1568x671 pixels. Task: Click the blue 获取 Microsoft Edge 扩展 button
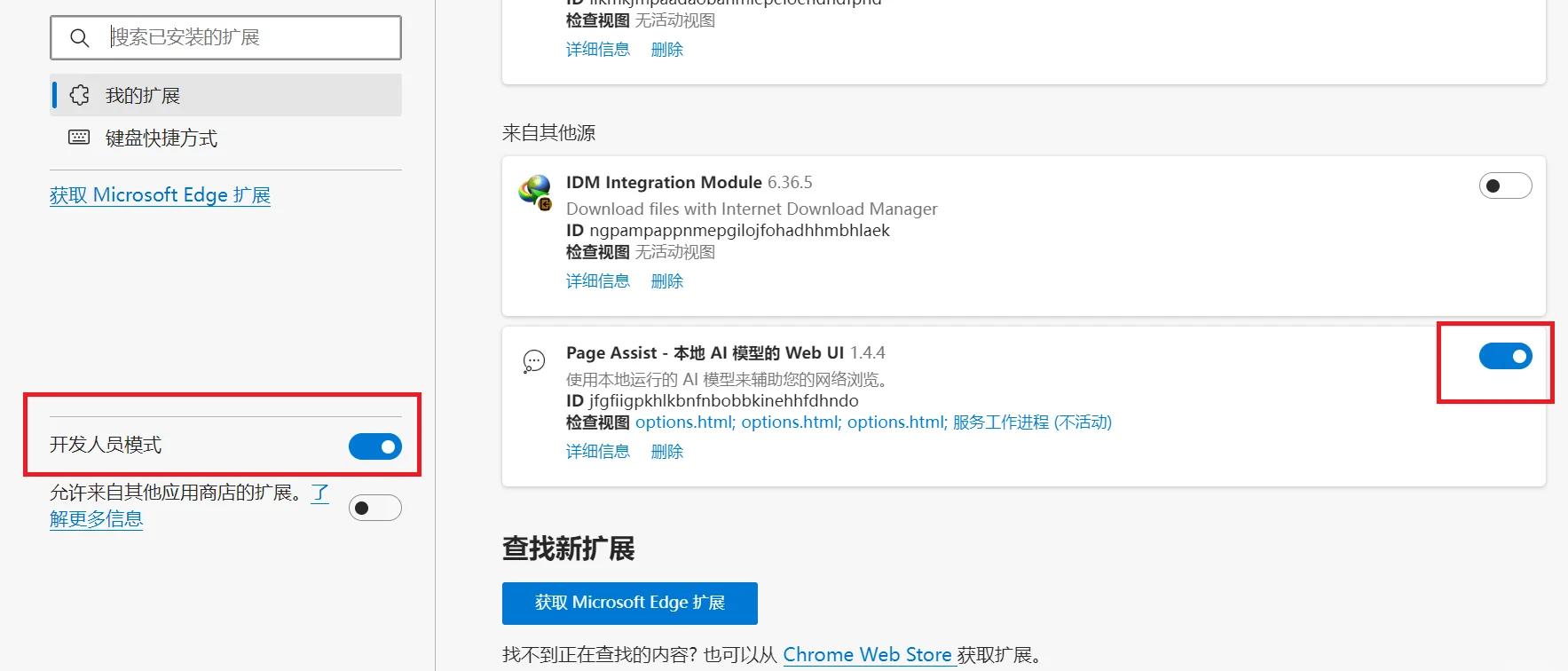(x=630, y=604)
